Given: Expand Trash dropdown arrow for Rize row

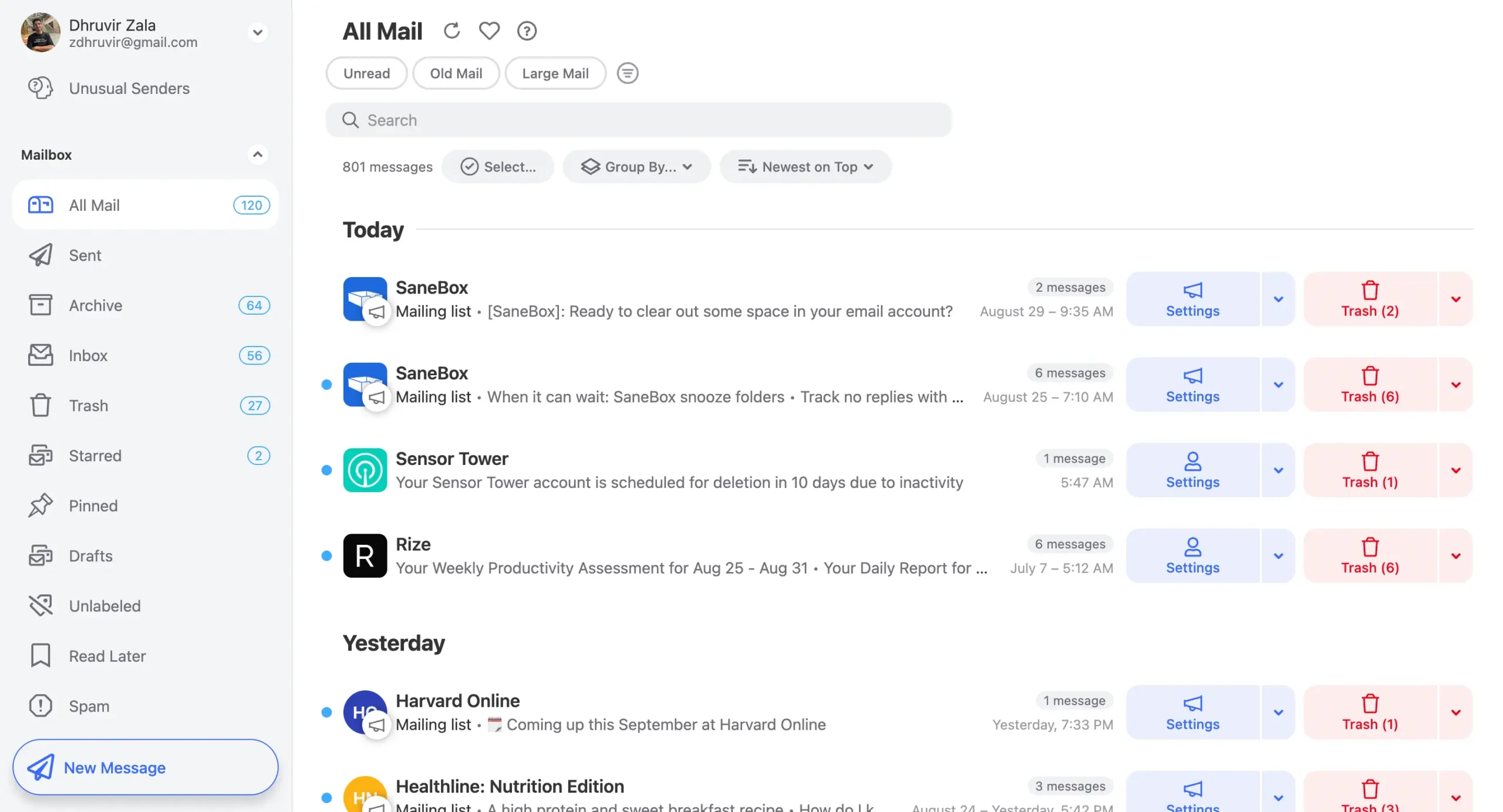Looking at the screenshot, I should 1455,555.
